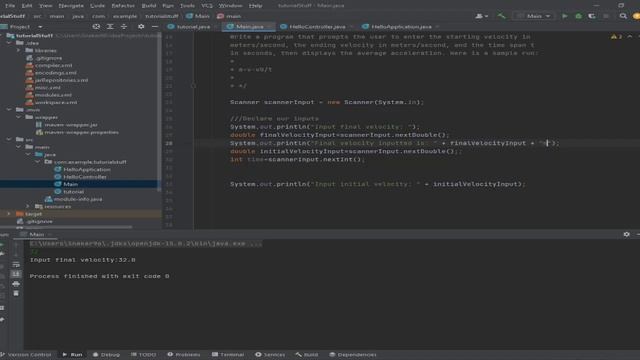Image resolution: width=640 pixels, height=360 pixels.
Task: Start debugging with the green bug icon
Action: [578, 16]
